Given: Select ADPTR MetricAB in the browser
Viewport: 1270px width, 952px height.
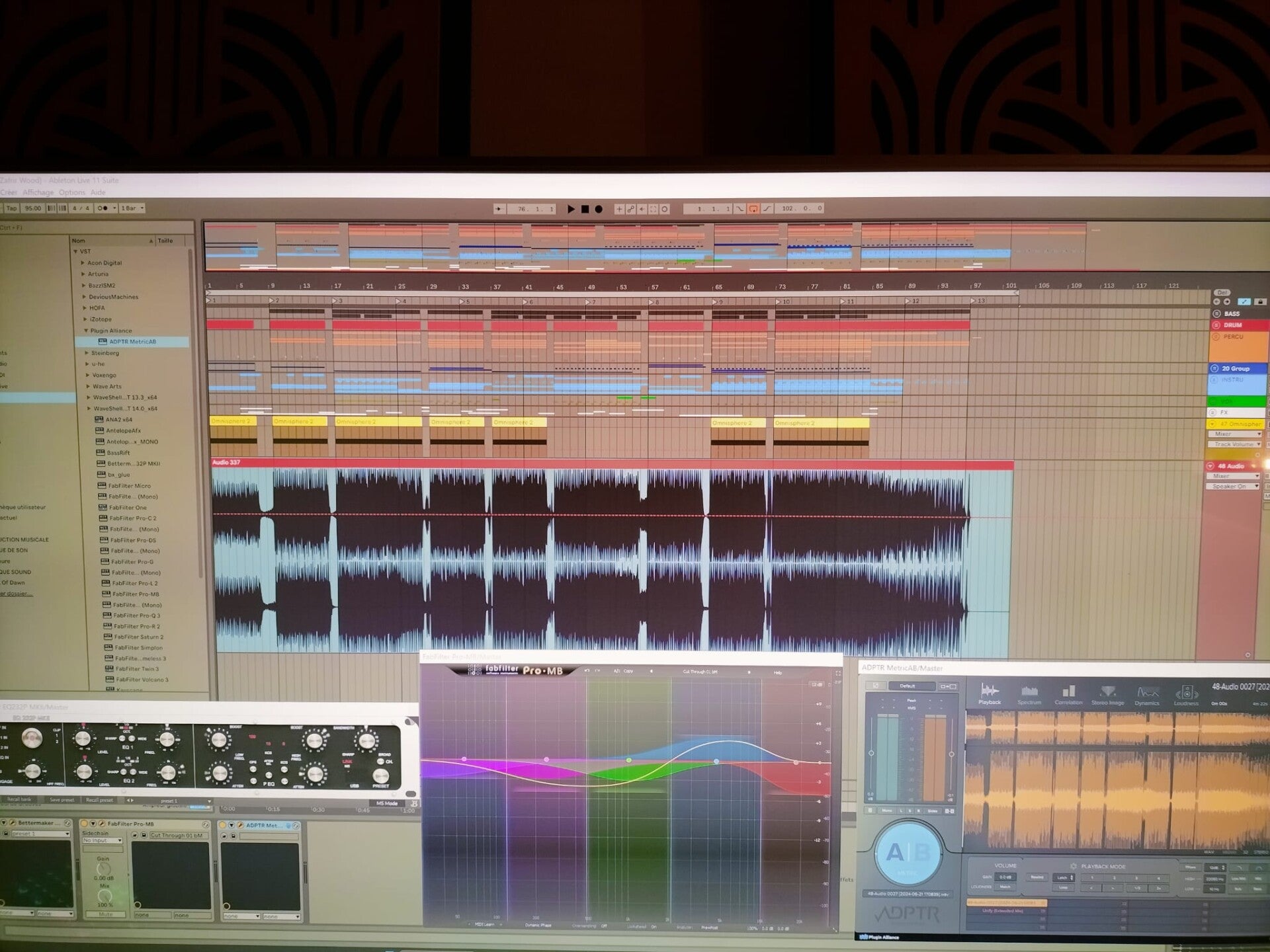Looking at the screenshot, I should (132, 342).
